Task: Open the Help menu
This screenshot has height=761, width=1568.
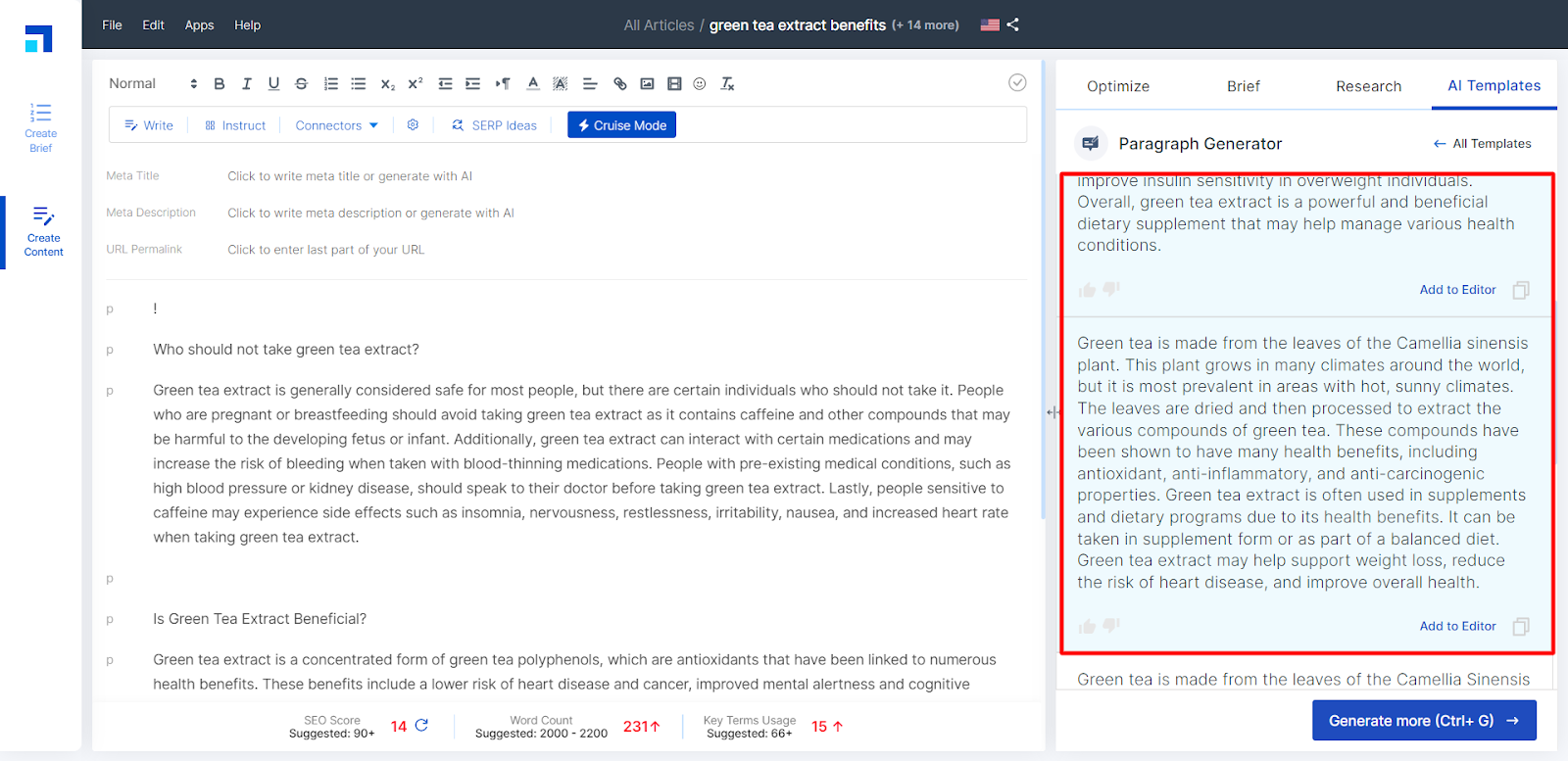Action: 247,24
